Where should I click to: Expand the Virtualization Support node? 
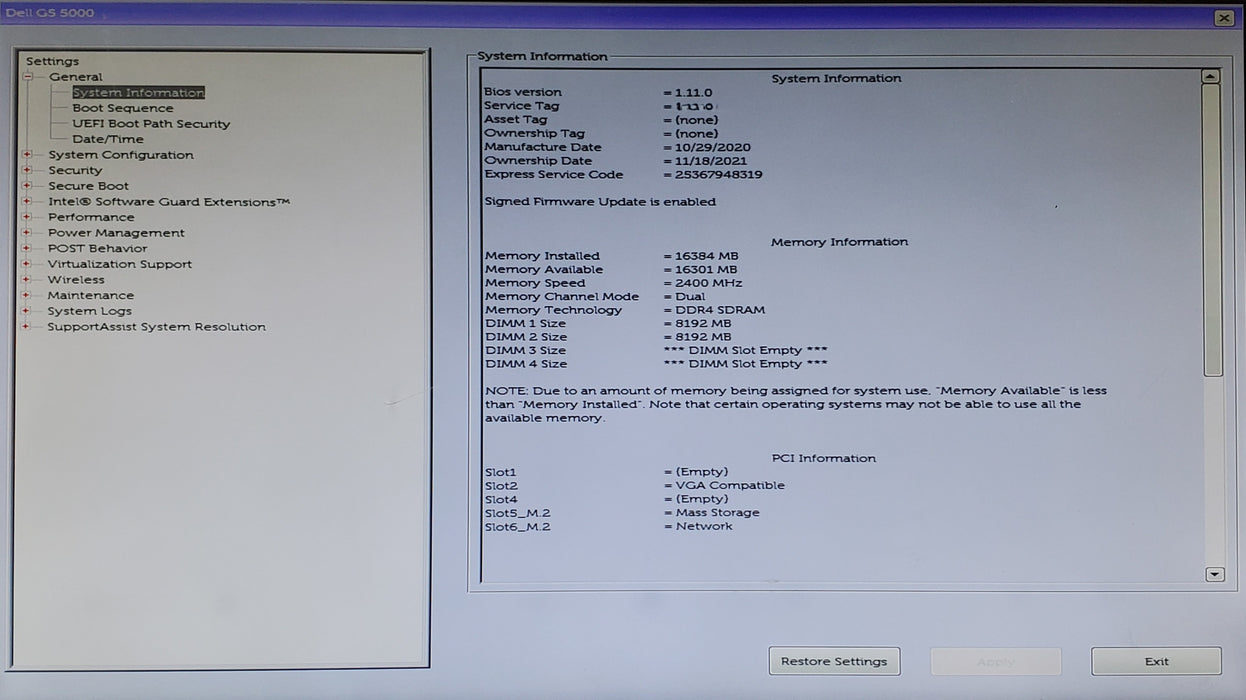click(x=27, y=264)
